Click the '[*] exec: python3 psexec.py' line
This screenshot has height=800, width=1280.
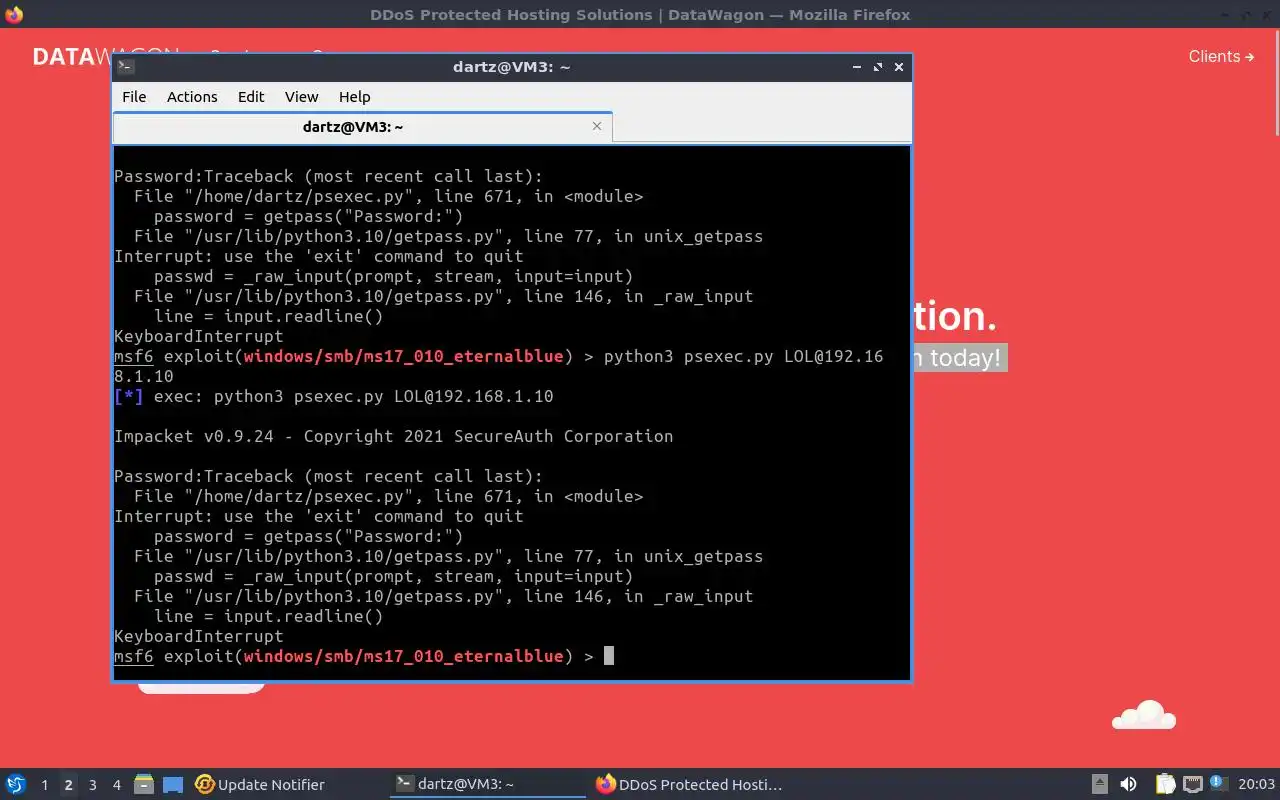point(334,396)
